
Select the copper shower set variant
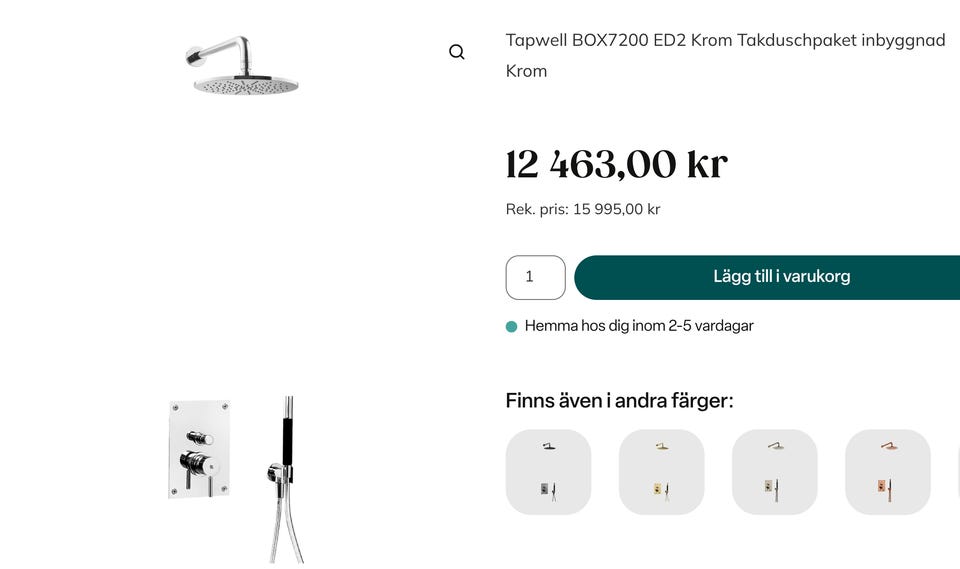tap(887, 472)
